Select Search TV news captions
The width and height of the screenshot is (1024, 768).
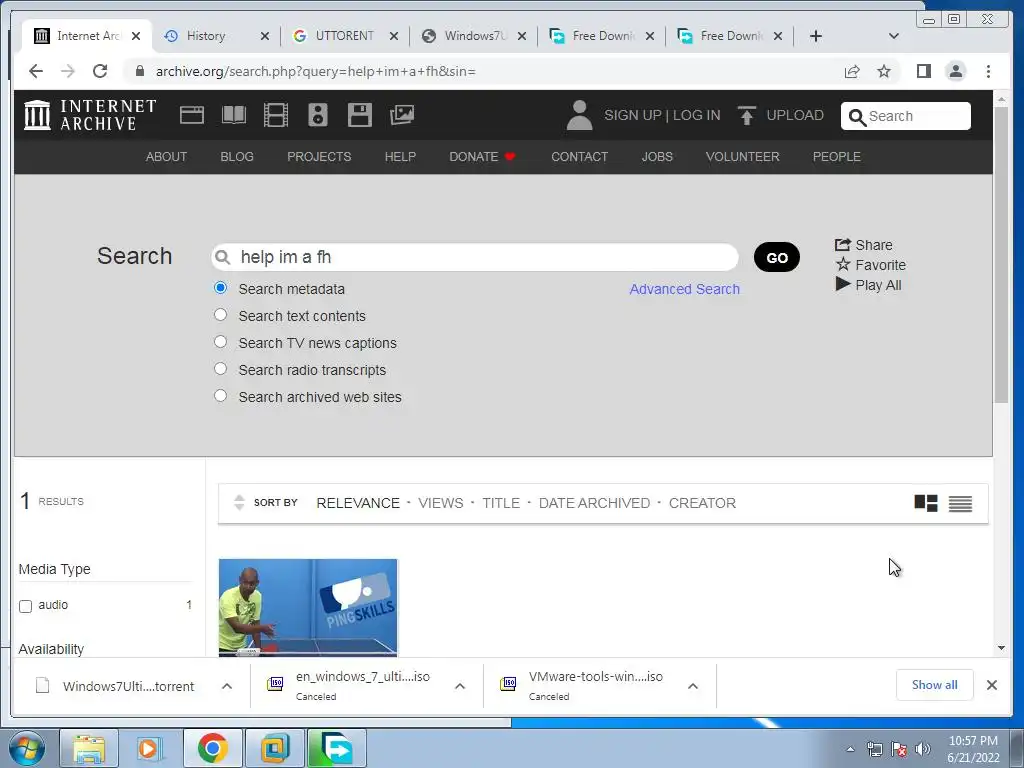click(x=221, y=342)
